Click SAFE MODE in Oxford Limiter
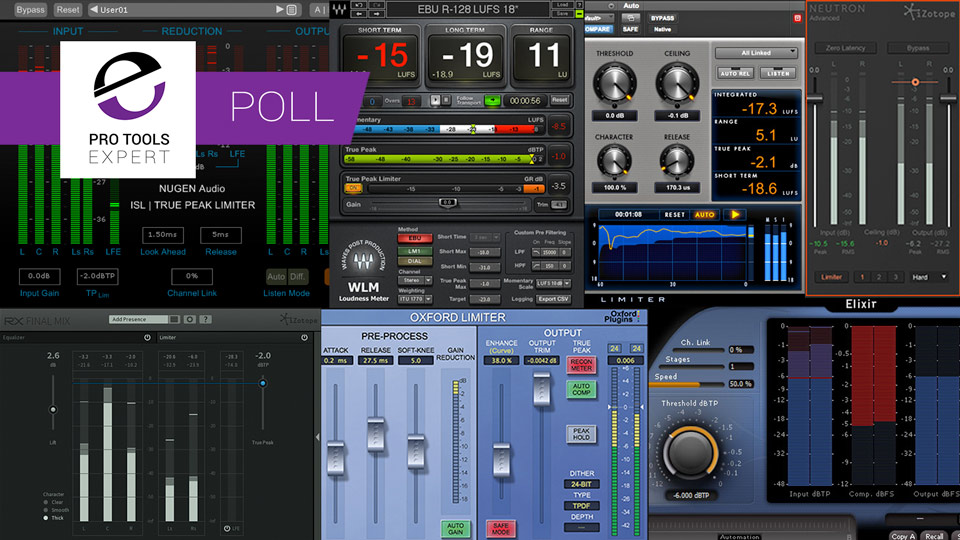 tap(500, 528)
